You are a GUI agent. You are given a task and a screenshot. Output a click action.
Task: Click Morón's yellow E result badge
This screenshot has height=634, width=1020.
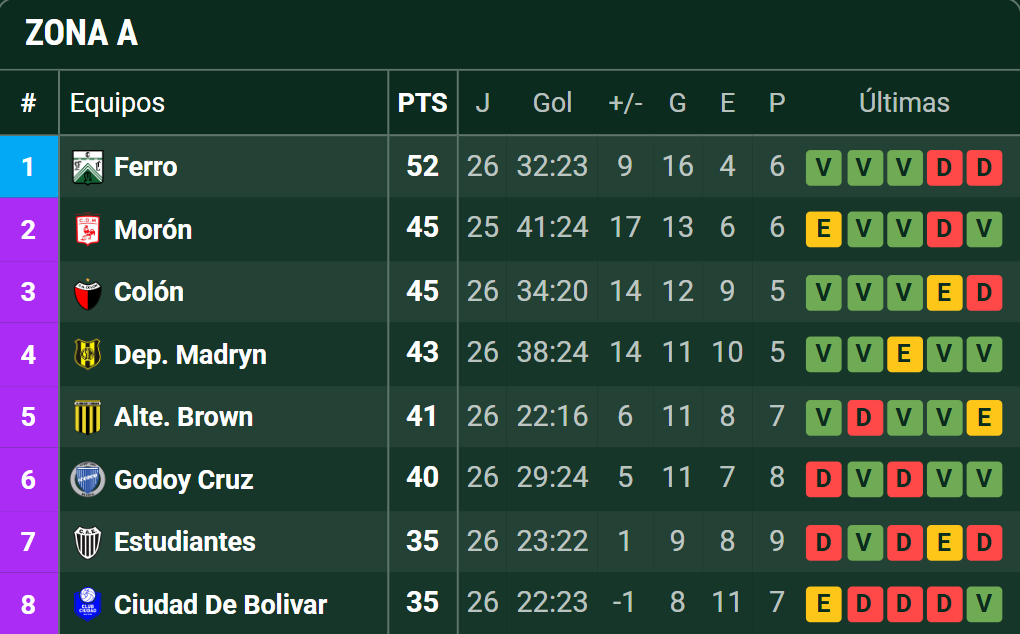point(824,229)
